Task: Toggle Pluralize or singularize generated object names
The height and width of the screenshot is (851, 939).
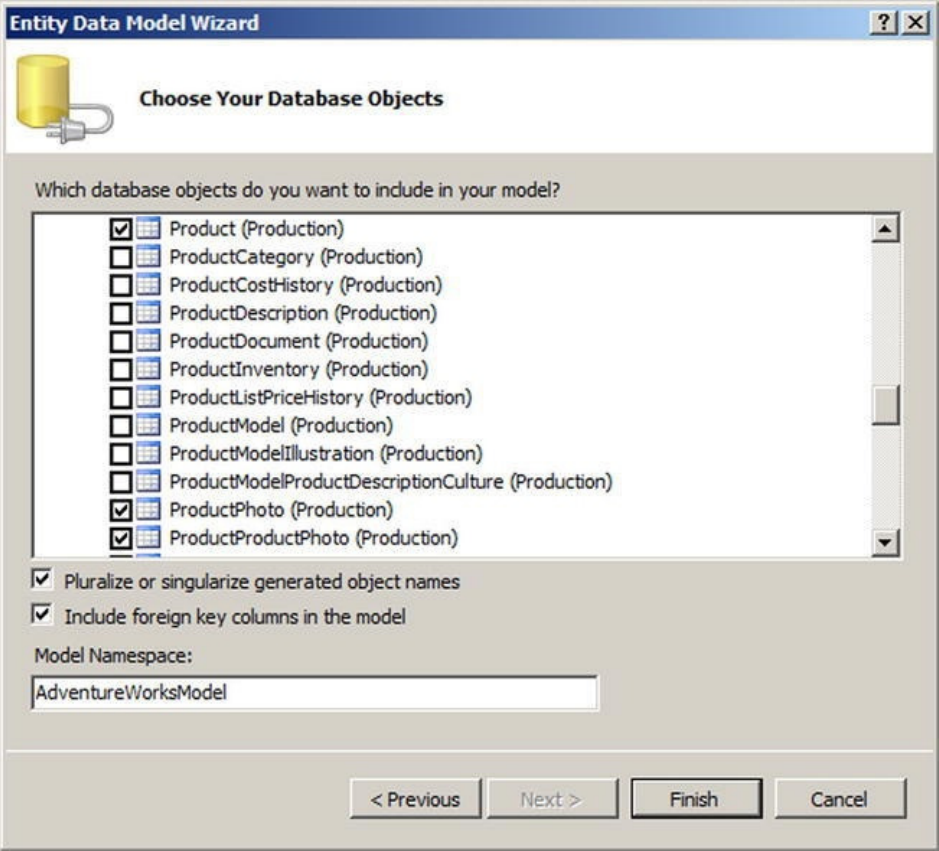Action: pos(42,580)
